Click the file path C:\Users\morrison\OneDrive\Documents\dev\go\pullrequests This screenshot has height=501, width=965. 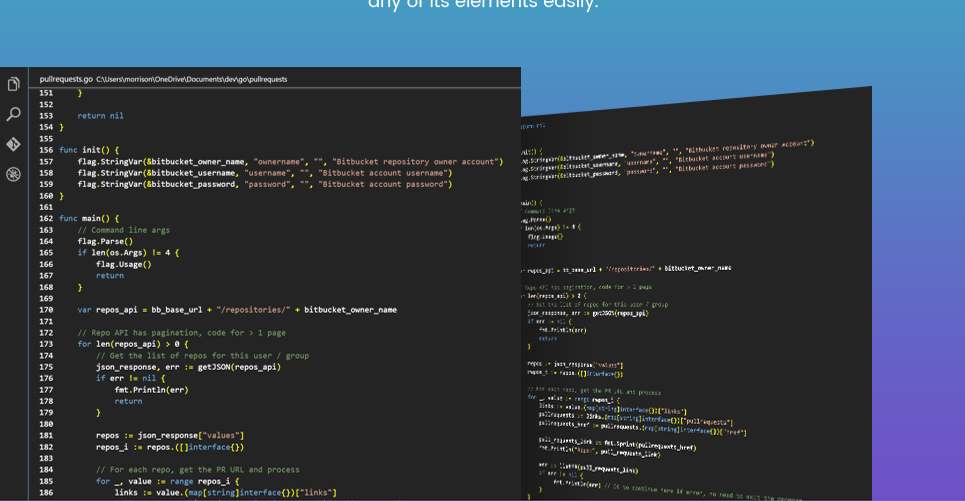(x=191, y=79)
